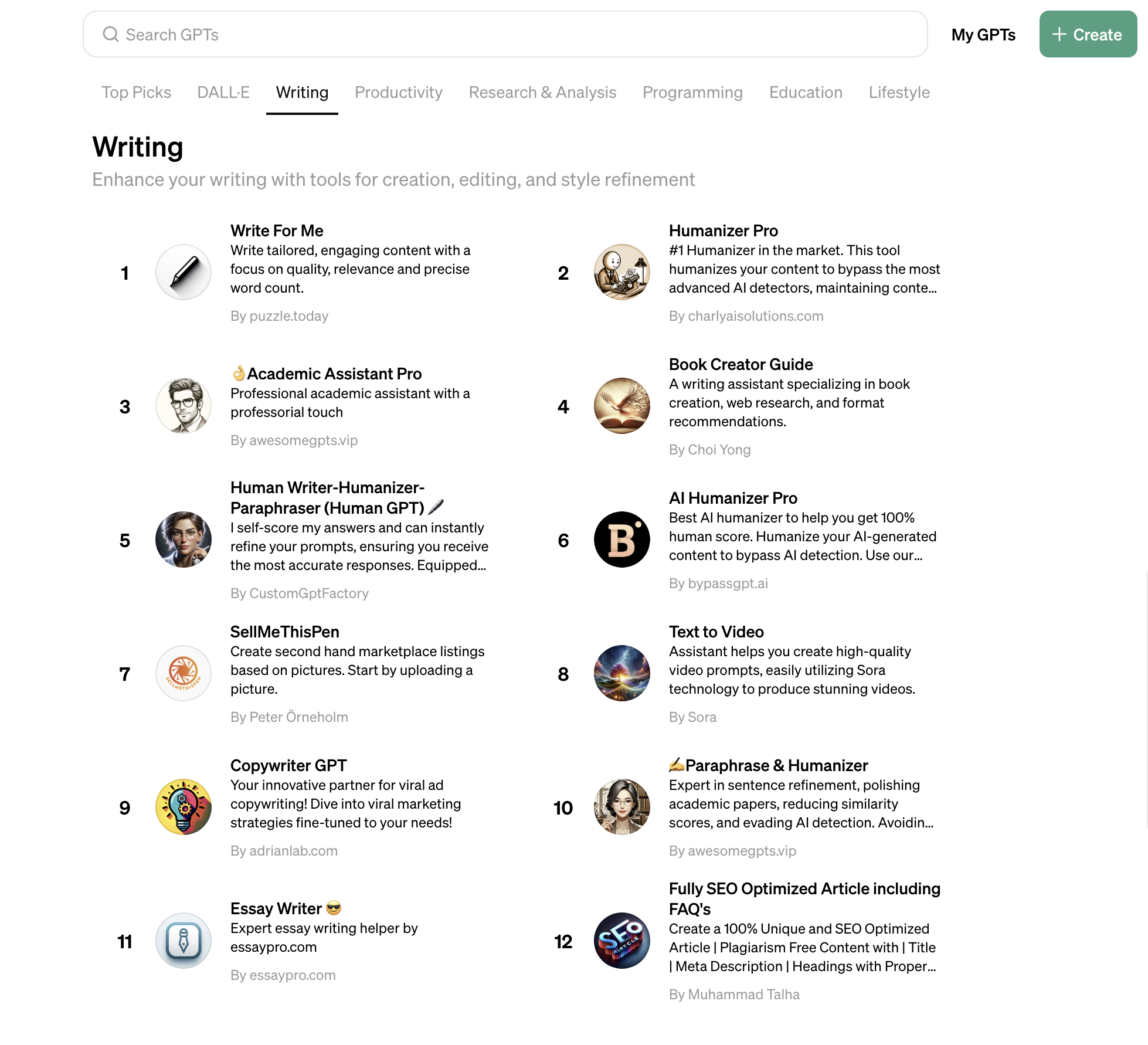Click the Create button
Viewport: 1148px width, 1045px height.
tap(1088, 35)
